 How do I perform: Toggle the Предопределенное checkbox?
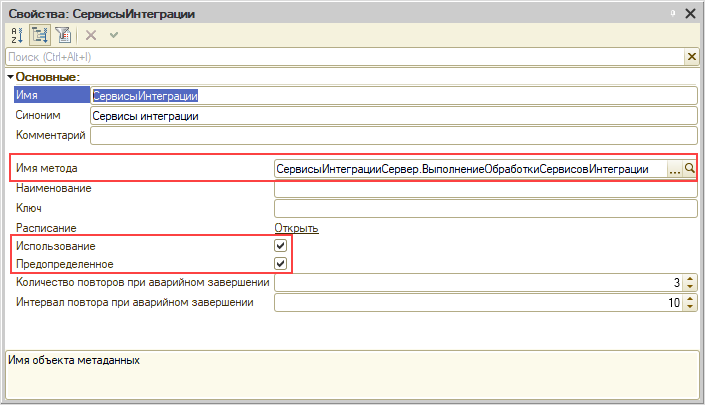(281, 264)
